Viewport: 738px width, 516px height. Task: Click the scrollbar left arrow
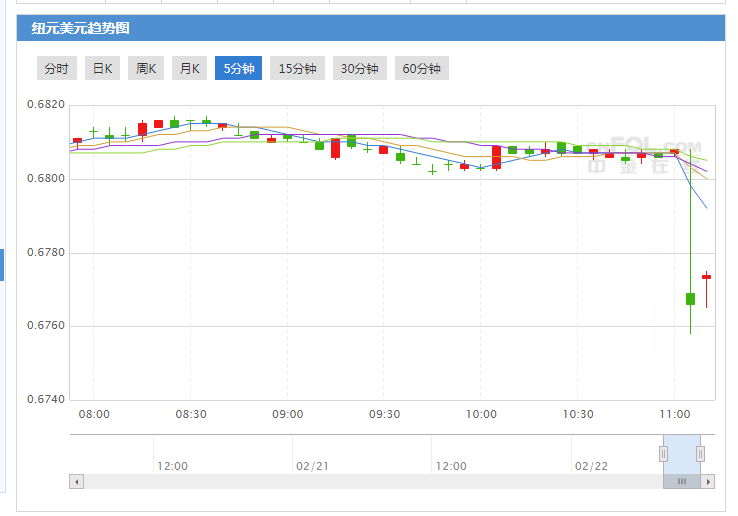click(76, 482)
